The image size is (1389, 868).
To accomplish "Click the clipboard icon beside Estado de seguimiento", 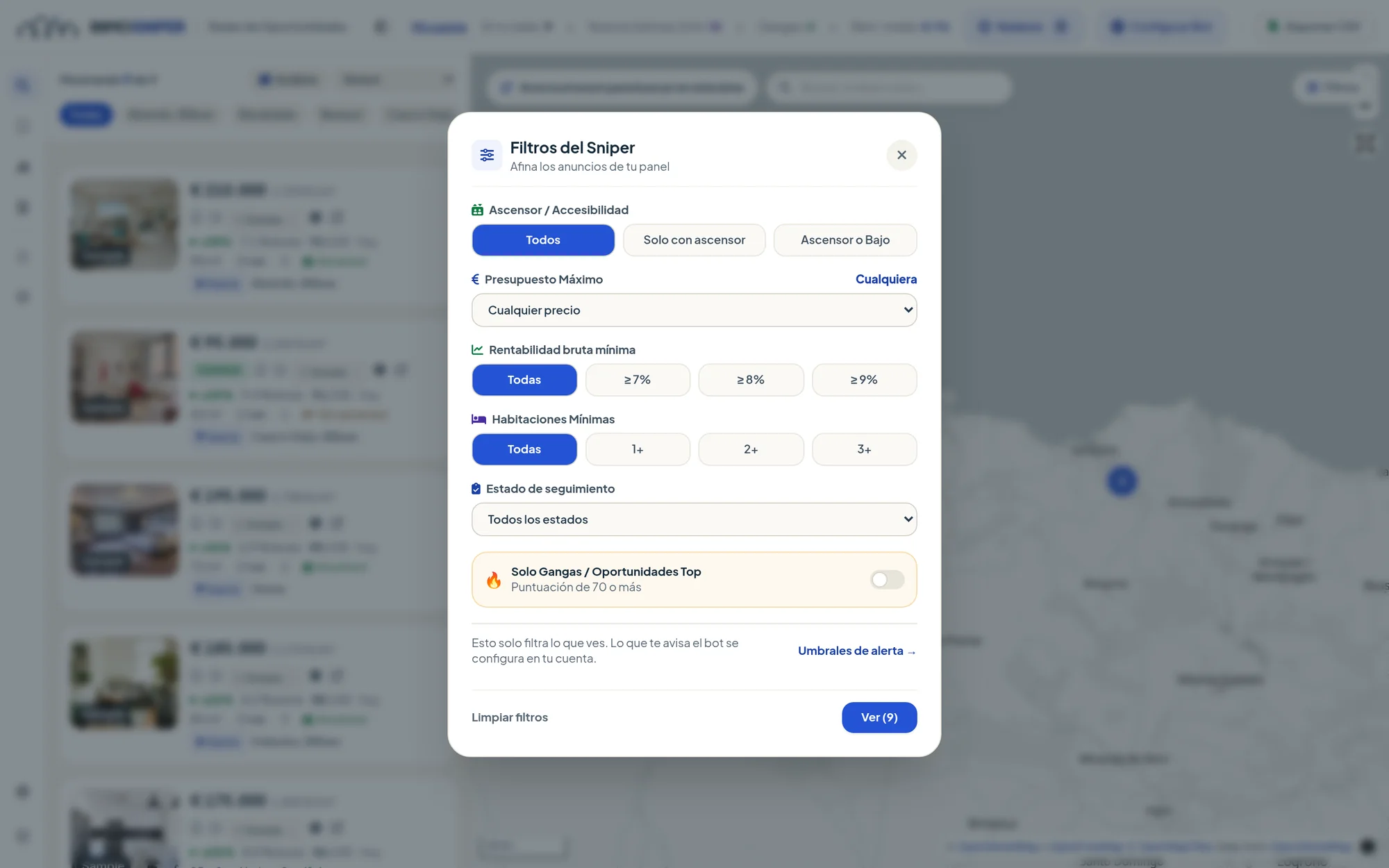I will (x=476, y=489).
